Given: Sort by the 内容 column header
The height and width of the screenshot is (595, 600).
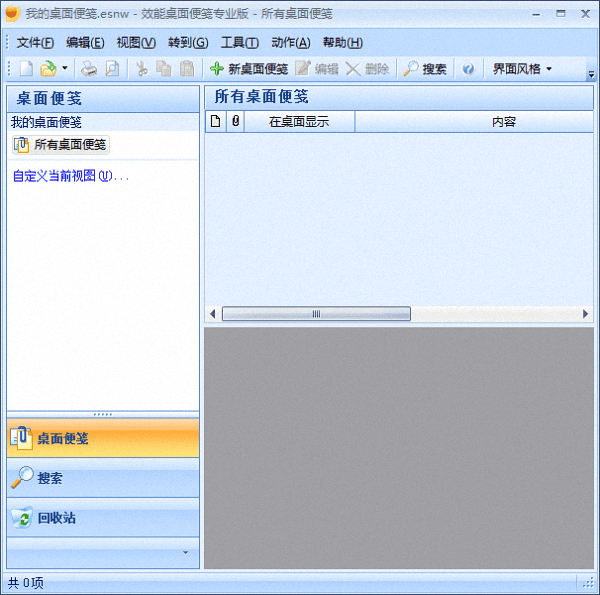Looking at the screenshot, I should pyautogui.click(x=474, y=122).
